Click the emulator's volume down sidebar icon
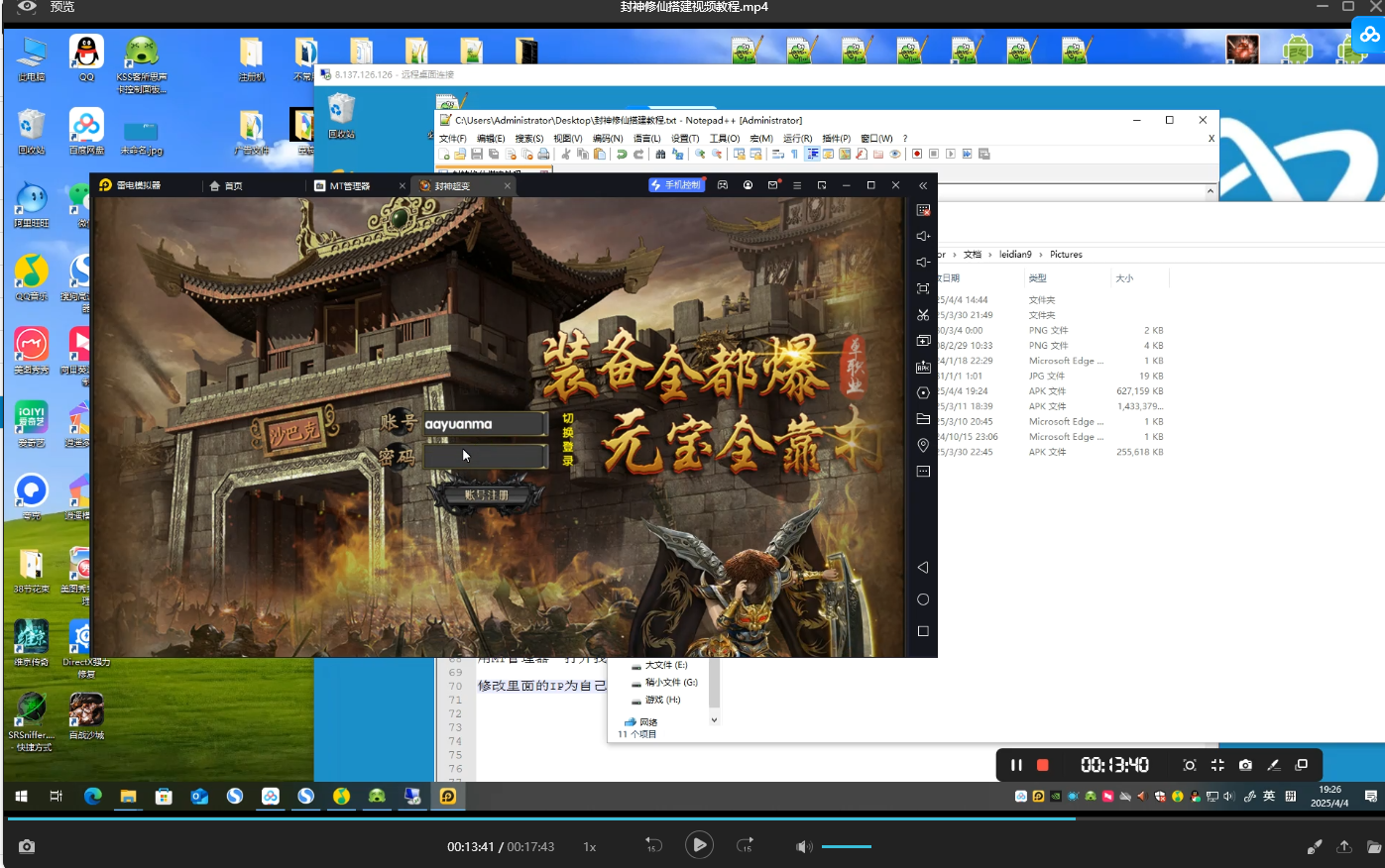This screenshot has height=868, width=1385. [923, 262]
